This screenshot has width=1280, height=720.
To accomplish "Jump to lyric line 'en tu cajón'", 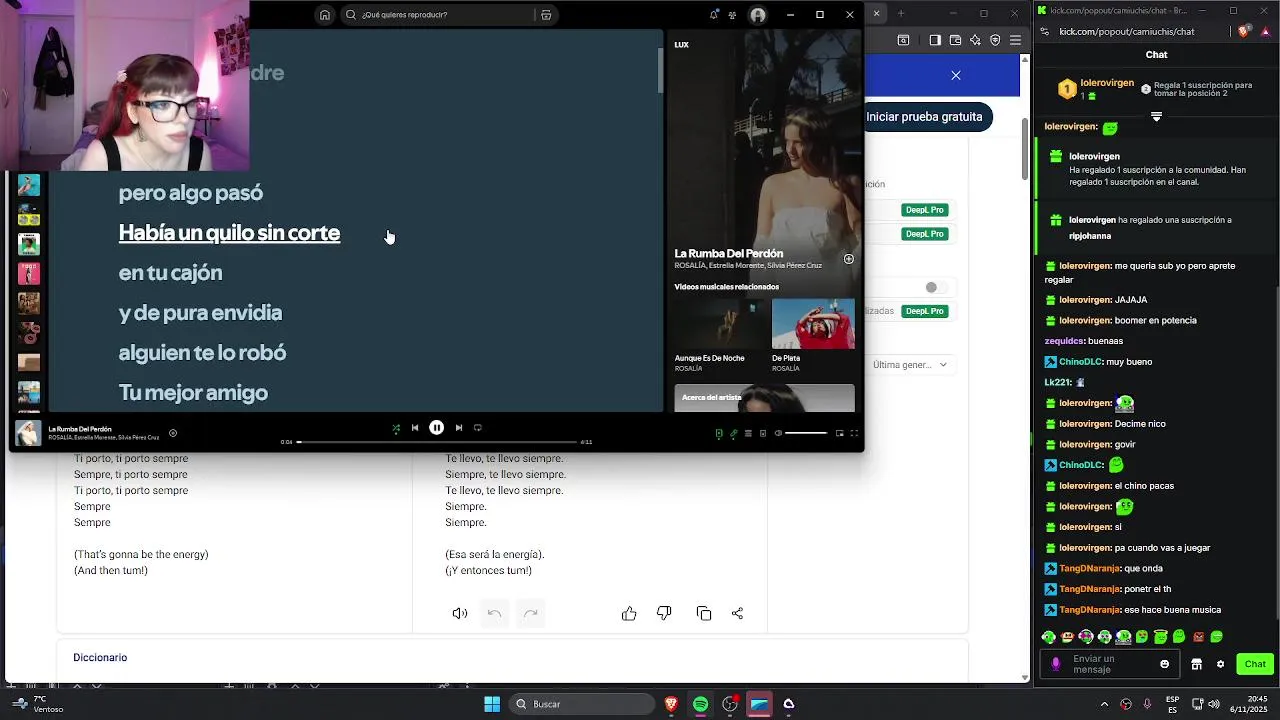I will (170, 273).
